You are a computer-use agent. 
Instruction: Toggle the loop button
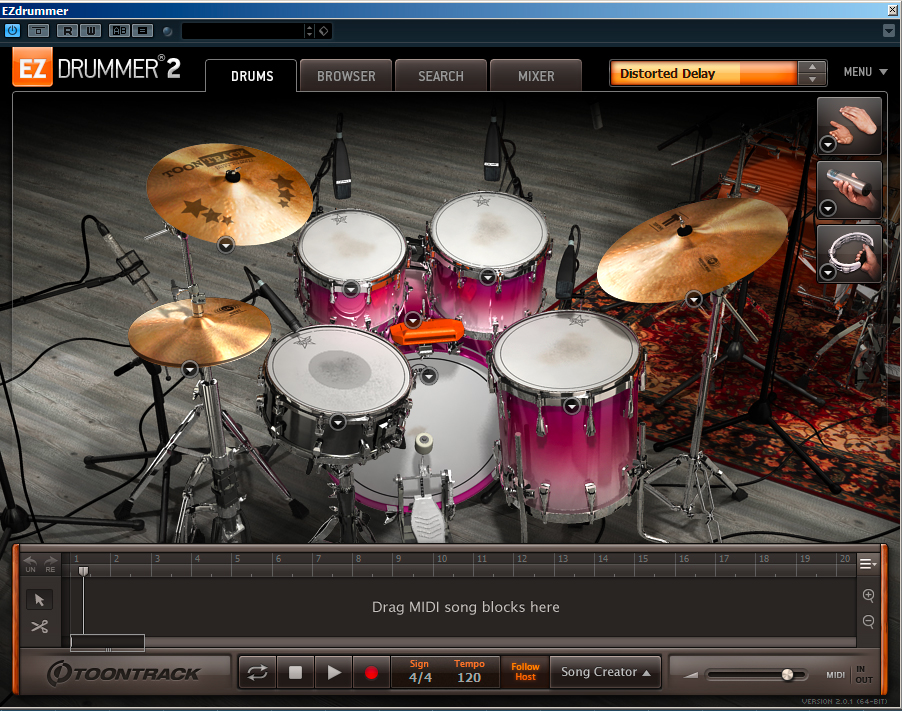(x=257, y=672)
